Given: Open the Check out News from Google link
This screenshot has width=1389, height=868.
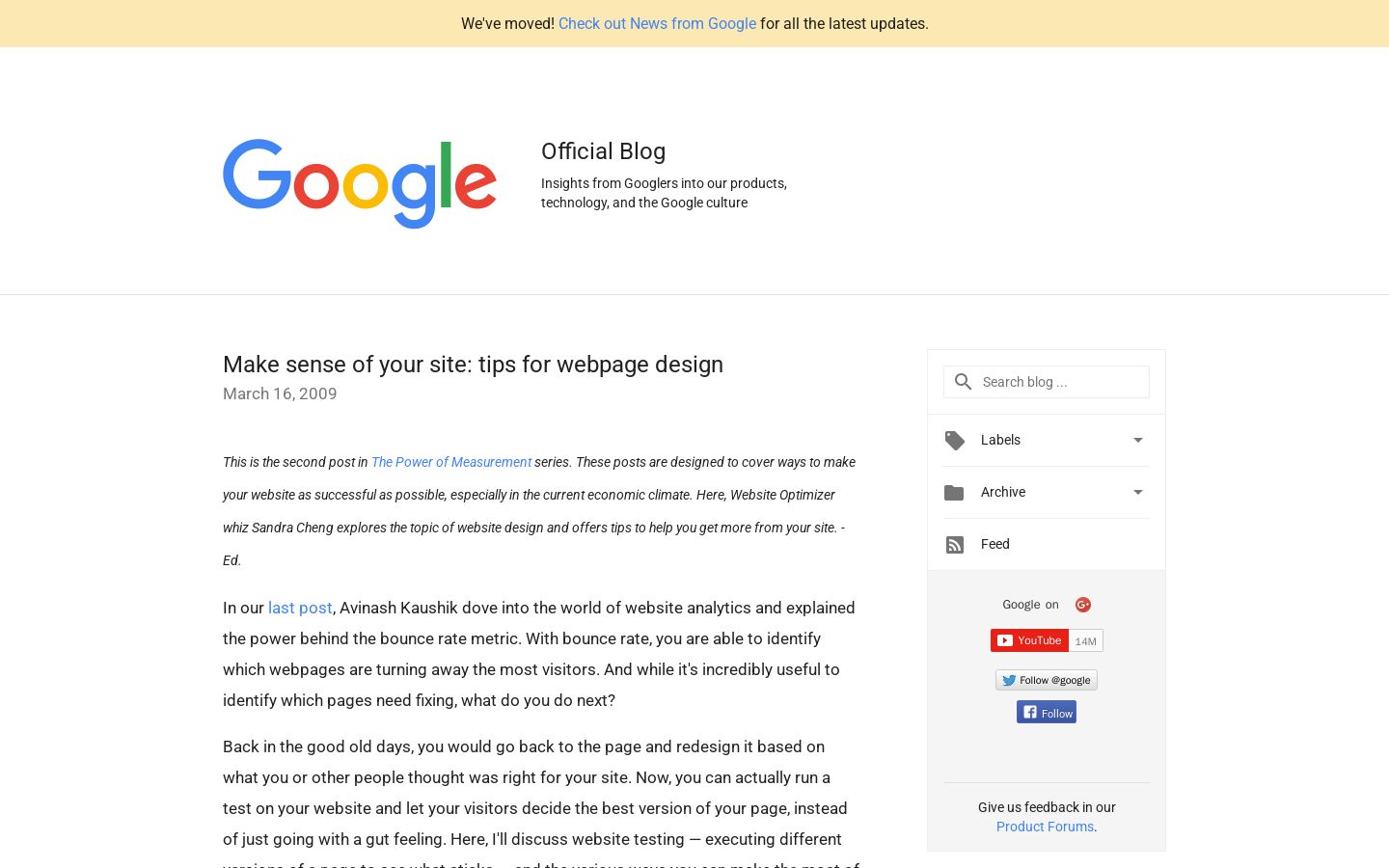Looking at the screenshot, I should pyautogui.click(x=657, y=23).
